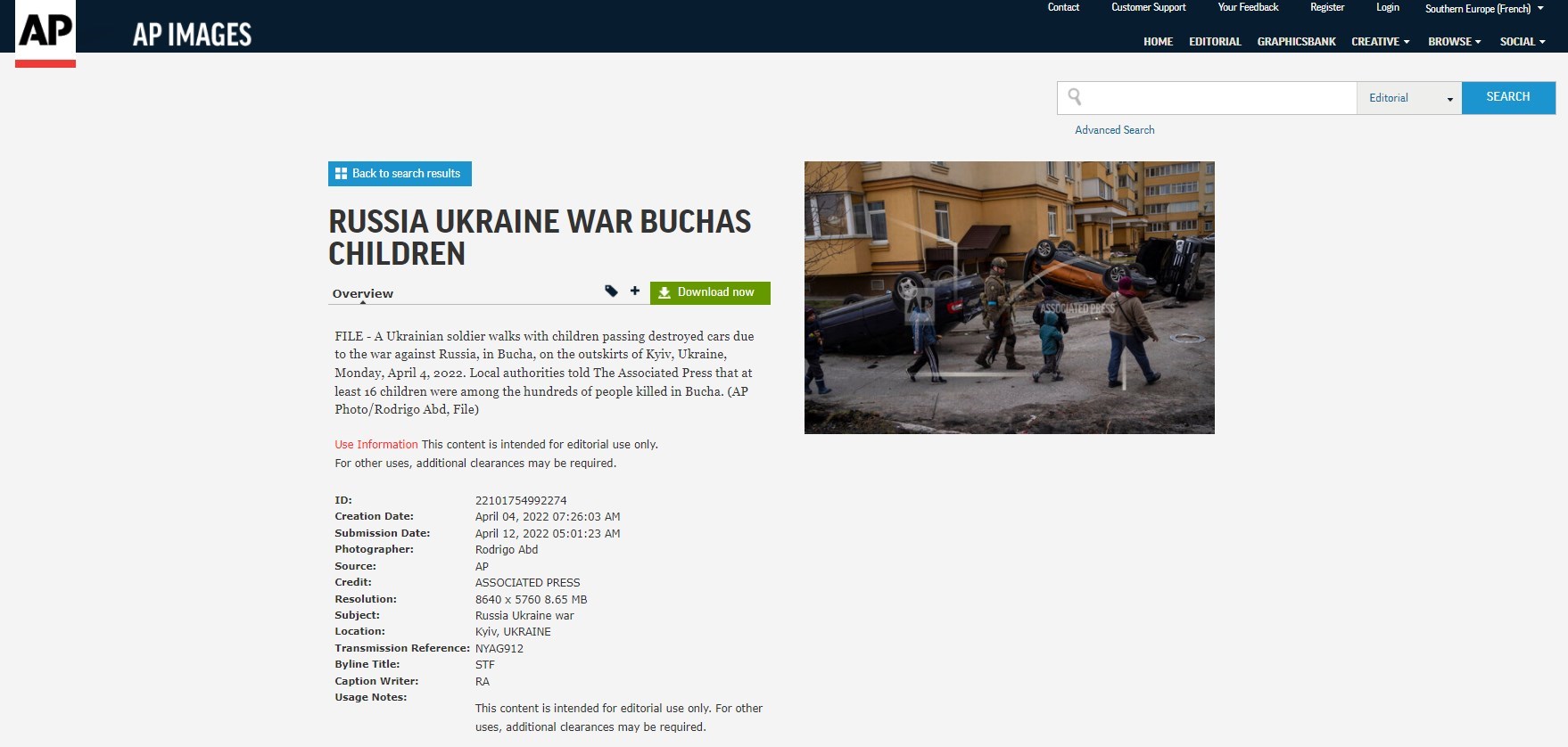Open the GraphicsBank menu item
The height and width of the screenshot is (747, 1568).
point(1296,42)
